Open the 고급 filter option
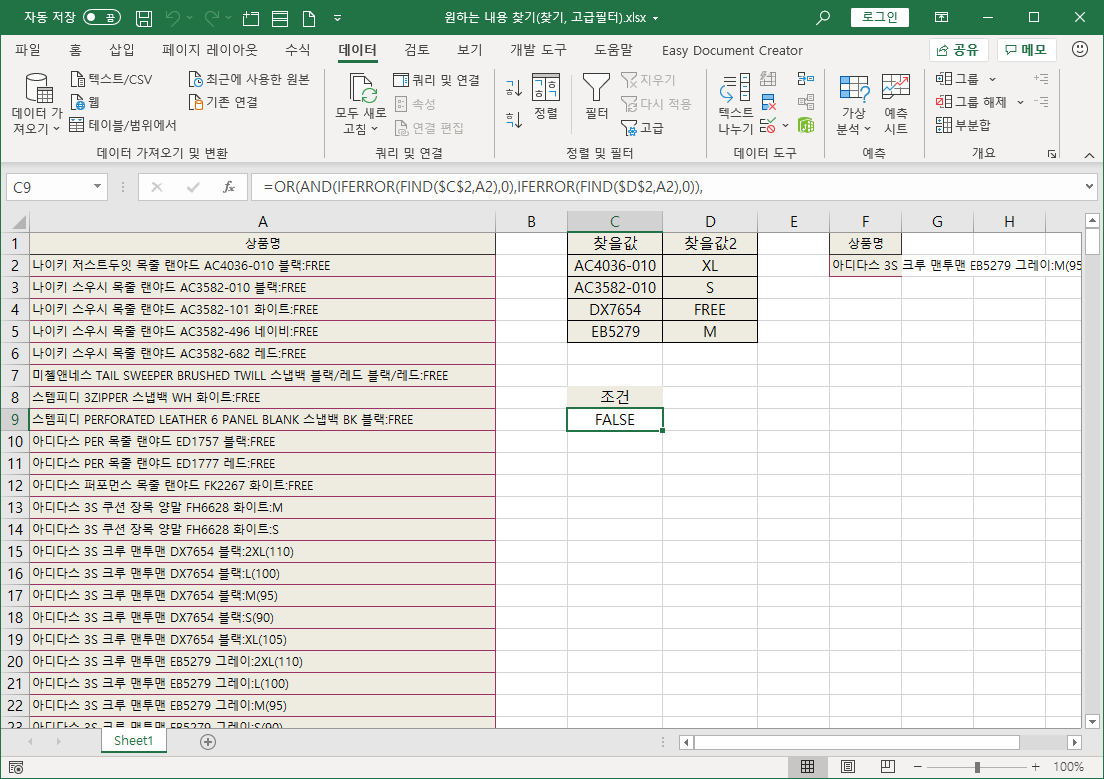 click(x=642, y=128)
